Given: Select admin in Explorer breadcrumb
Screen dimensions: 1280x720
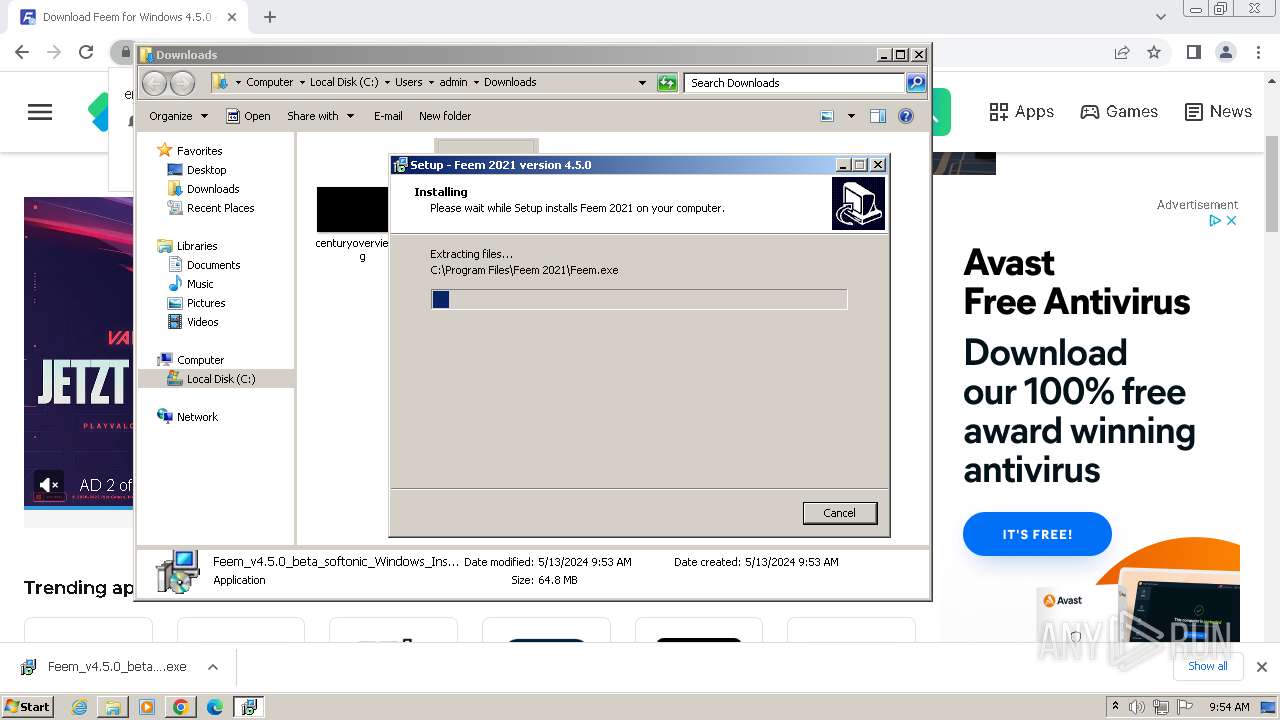Looking at the screenshot, I should point(453,82).
